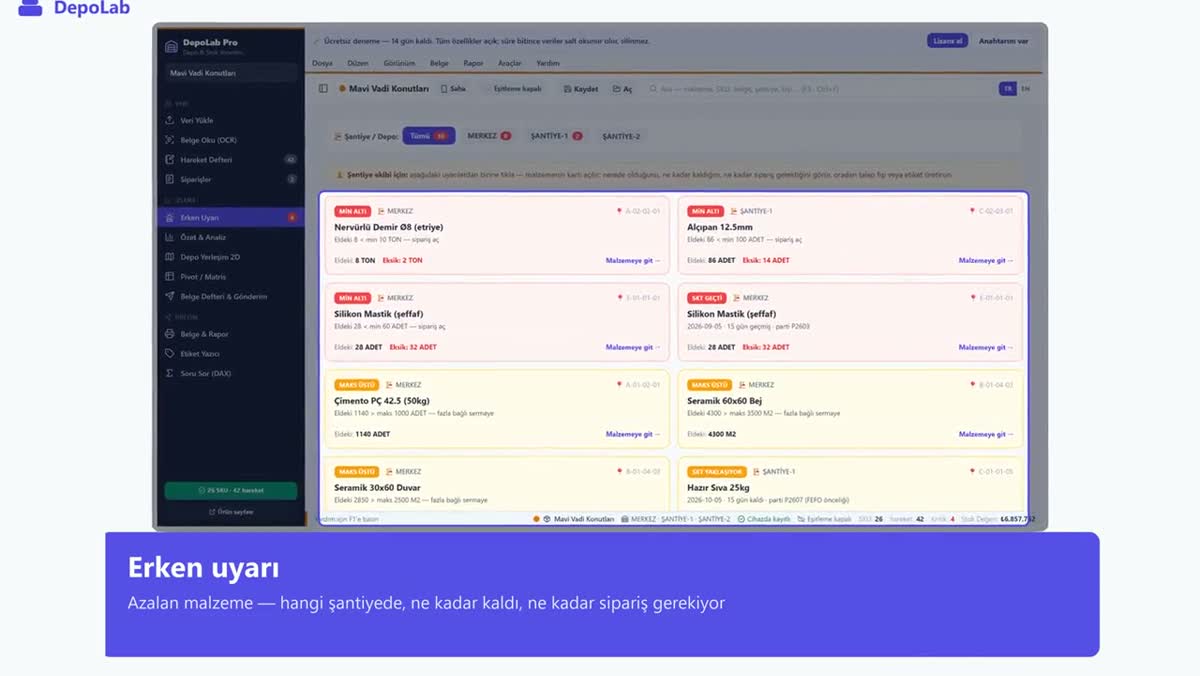Click the Aç open button
The height and width of the screenshot is (676, 1200).
pyautogui.click(x=623, y=89)
